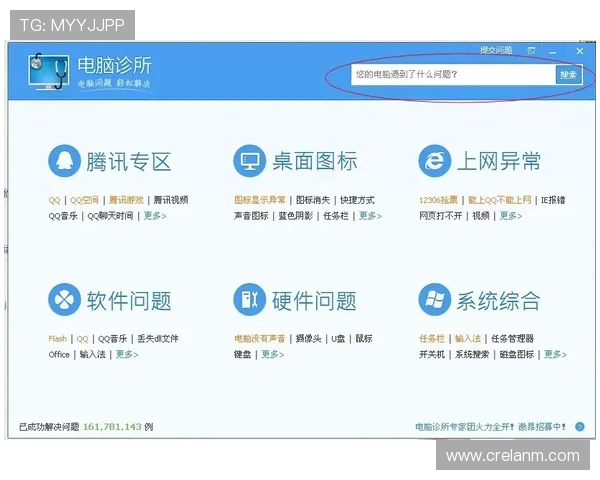Select 磁盘图标 link
The width and height of the screenshot is (600, 480).
coord(517,354)
